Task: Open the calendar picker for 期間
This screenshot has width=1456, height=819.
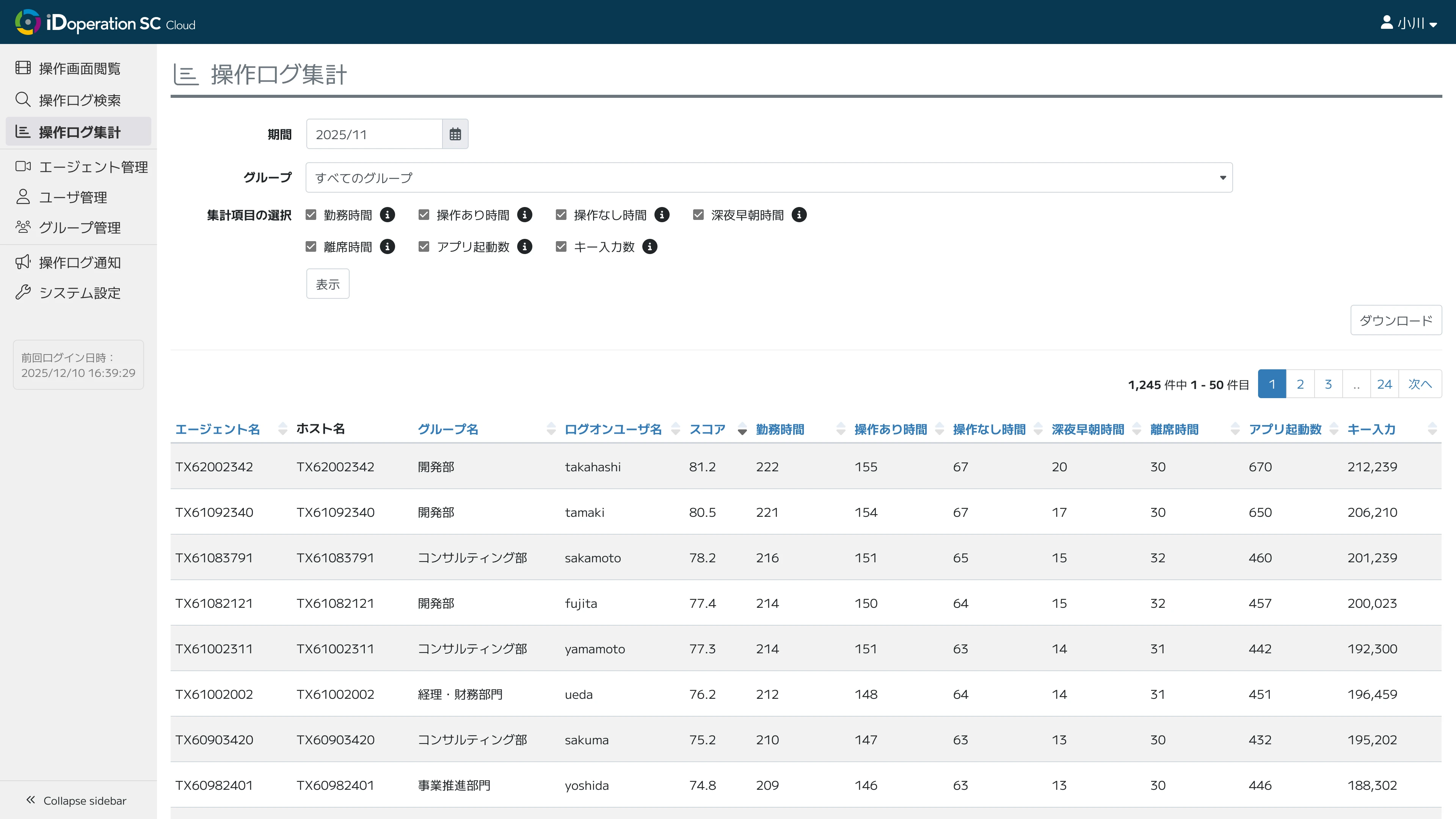Action: (455, 134)
